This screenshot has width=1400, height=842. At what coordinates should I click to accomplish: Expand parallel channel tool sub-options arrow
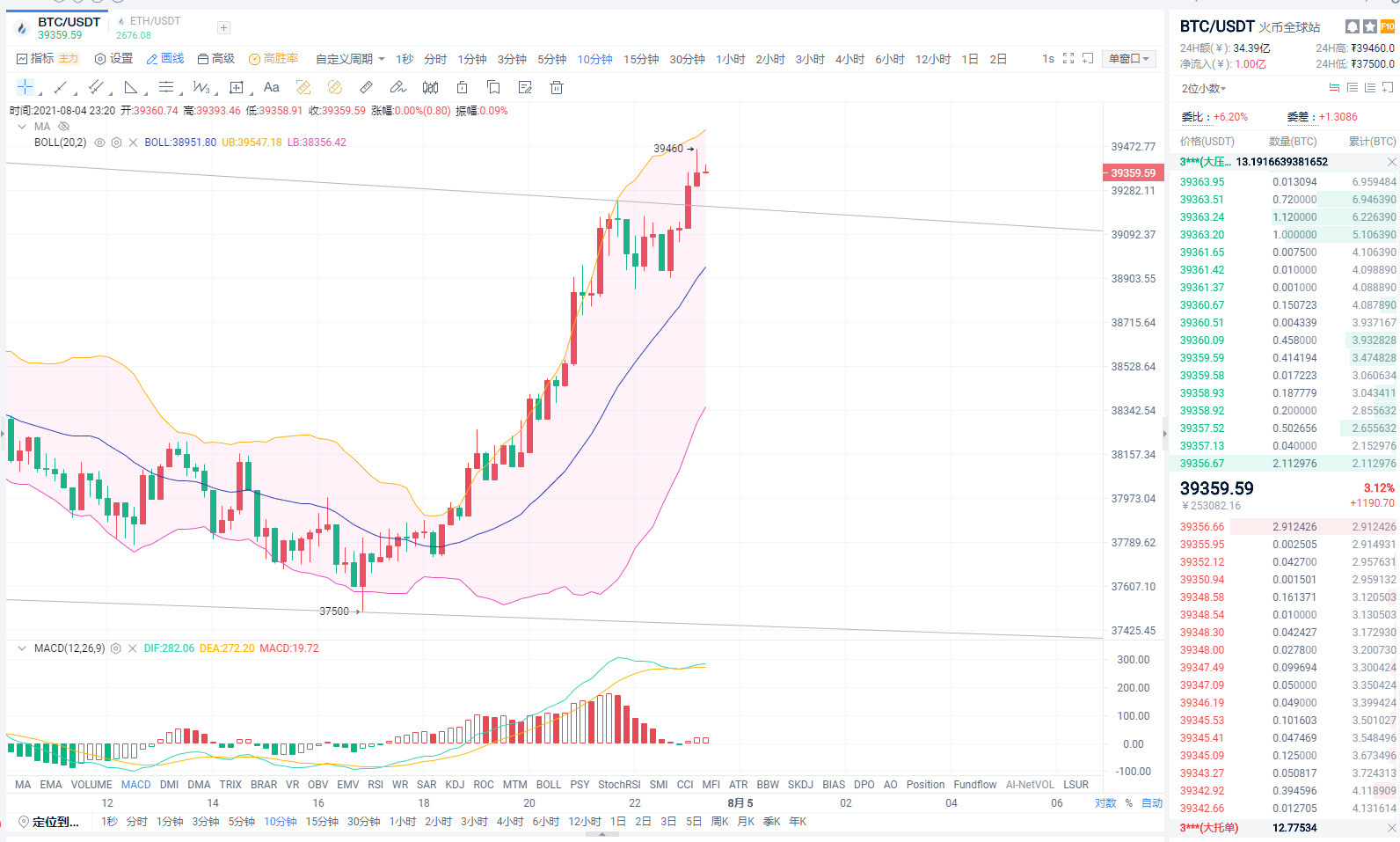coord(110,92)
